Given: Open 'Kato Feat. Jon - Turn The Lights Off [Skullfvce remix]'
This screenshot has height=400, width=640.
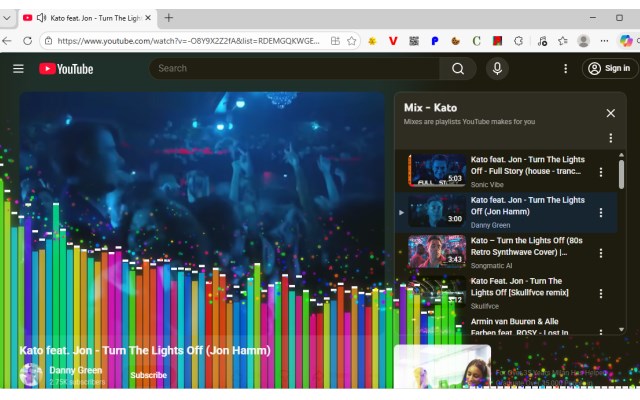Looking at the screenshot, I should [x=520, y=287].
